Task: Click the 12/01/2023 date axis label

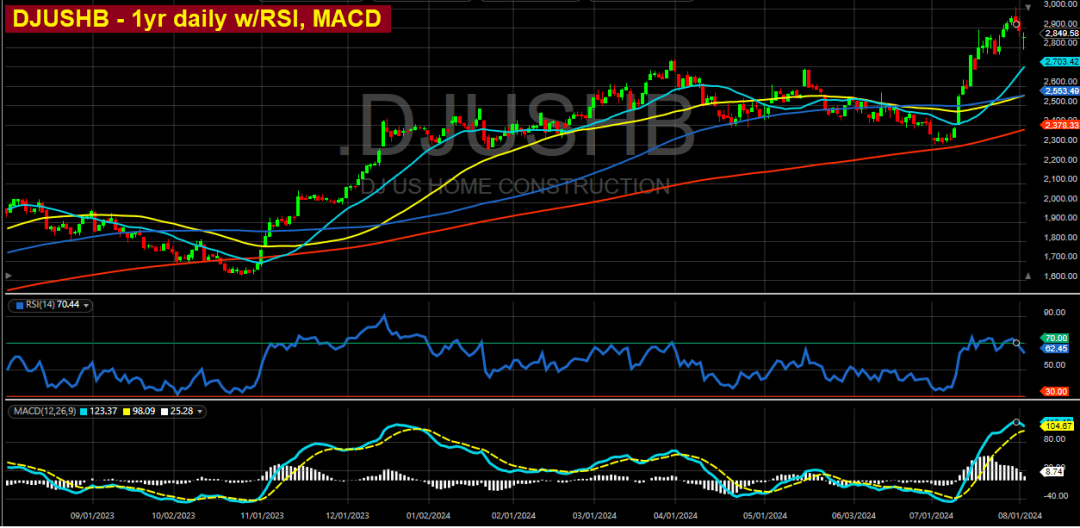Action: (x=348, y=515)
